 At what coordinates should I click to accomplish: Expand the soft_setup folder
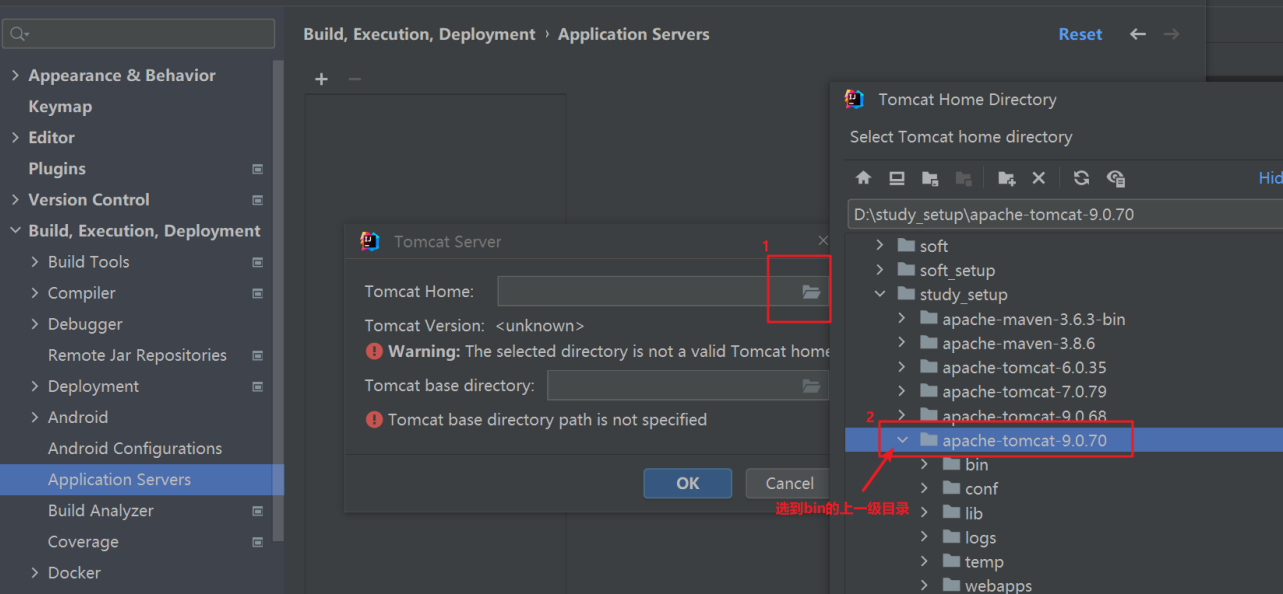tap(880, 270)
